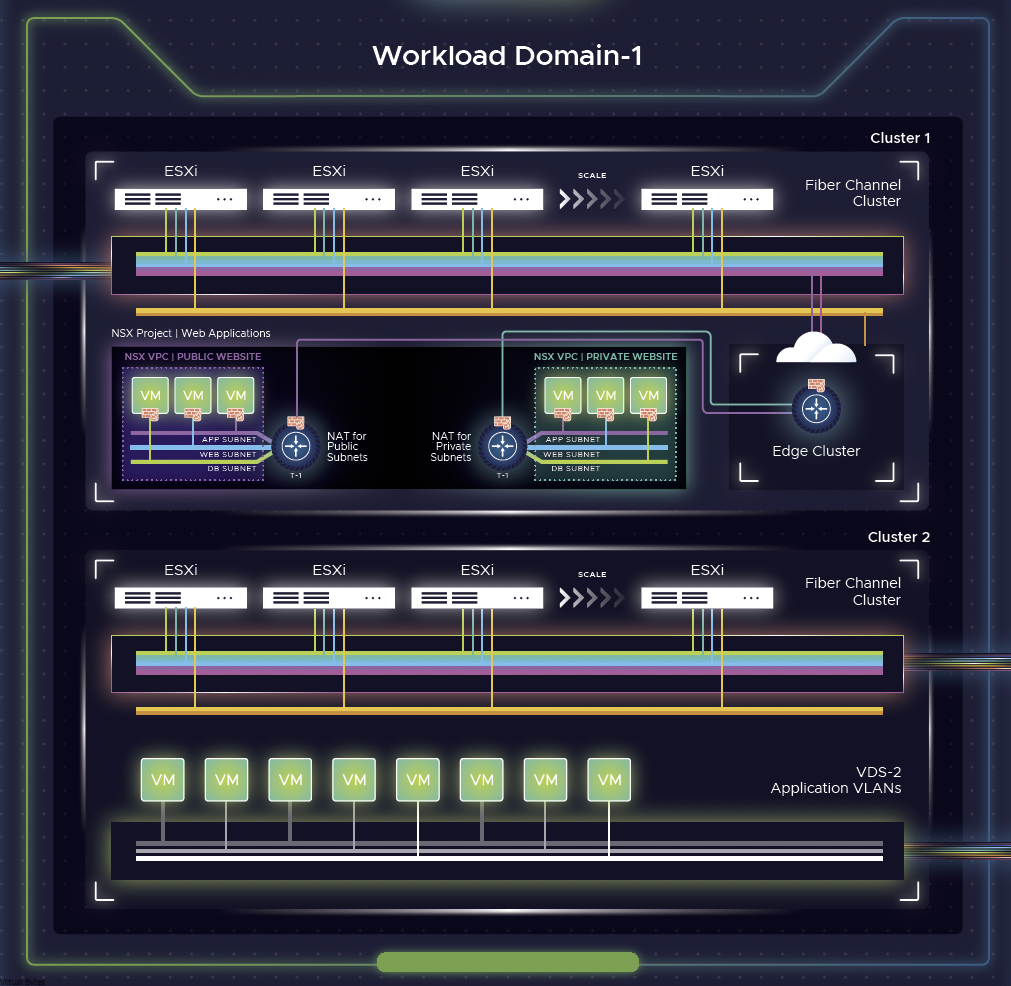Click 'Fiber Channel Cluster' label in Cluster 1
1011x986 pixels.
coord(852,193)
